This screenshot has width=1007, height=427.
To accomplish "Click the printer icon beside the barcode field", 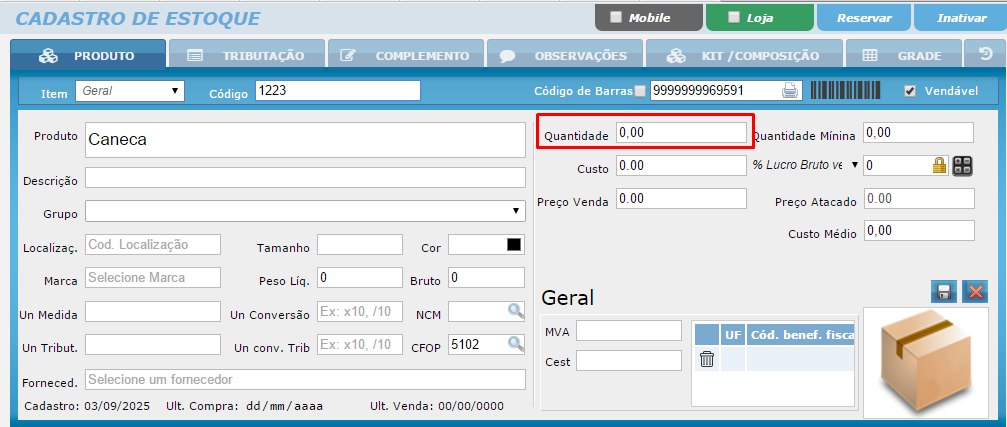I will click(x=790, y=91).
